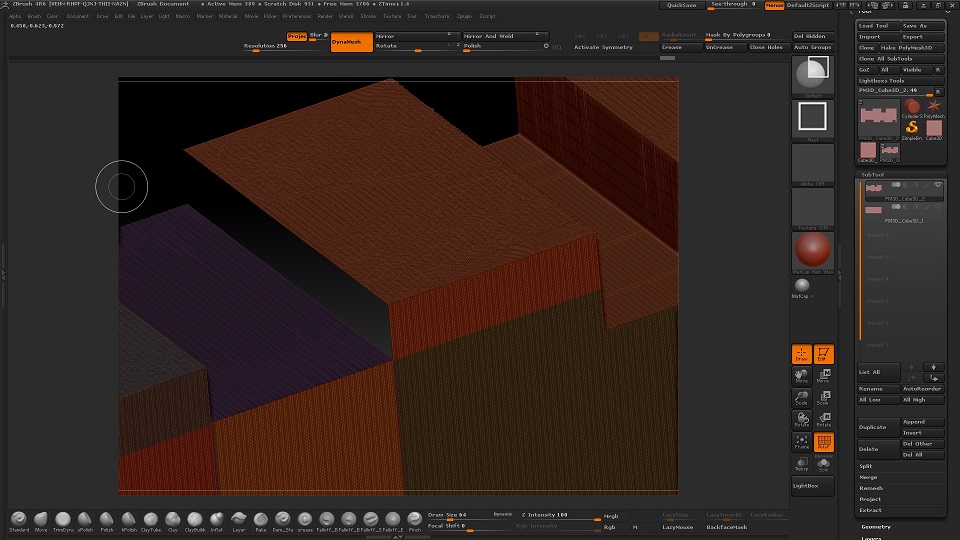The height and width of the screenshot is (540, 960).
Task: Toggle visibility eye of PM3D_Cube3D_2 subtool
Action: (938, 185)
